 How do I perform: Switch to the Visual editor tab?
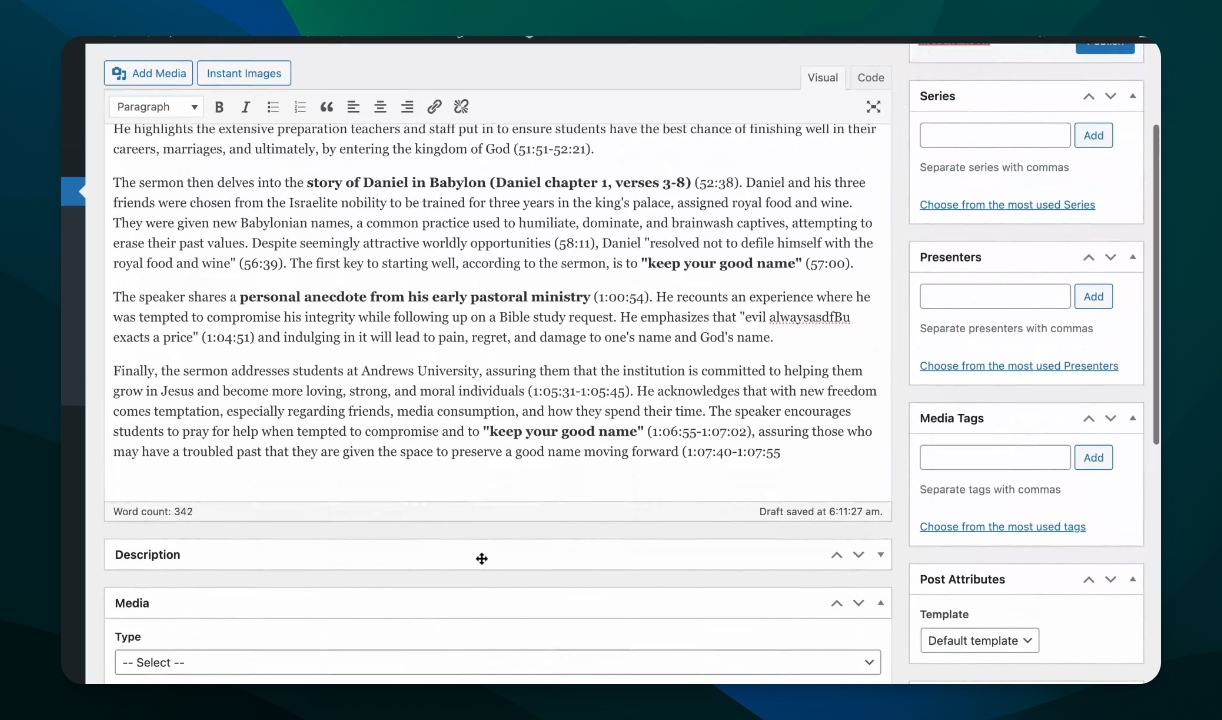(822, 78)
